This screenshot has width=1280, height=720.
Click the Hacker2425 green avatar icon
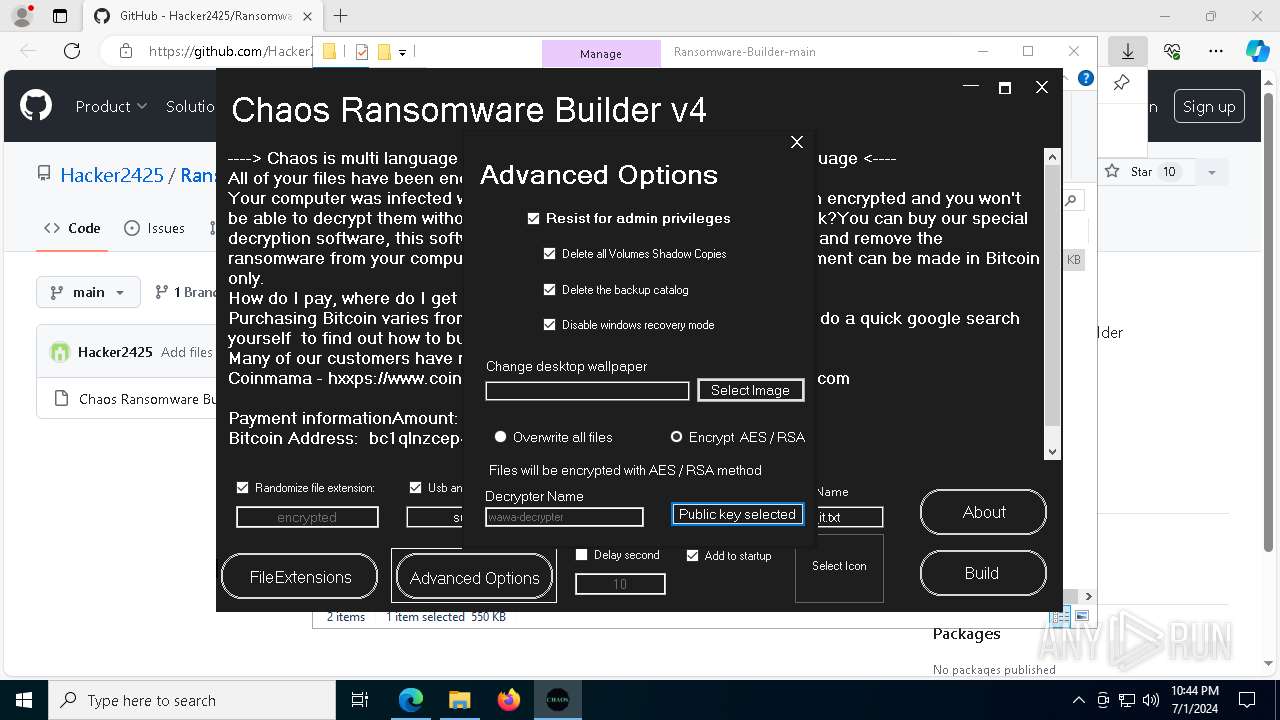coord(60,352)
